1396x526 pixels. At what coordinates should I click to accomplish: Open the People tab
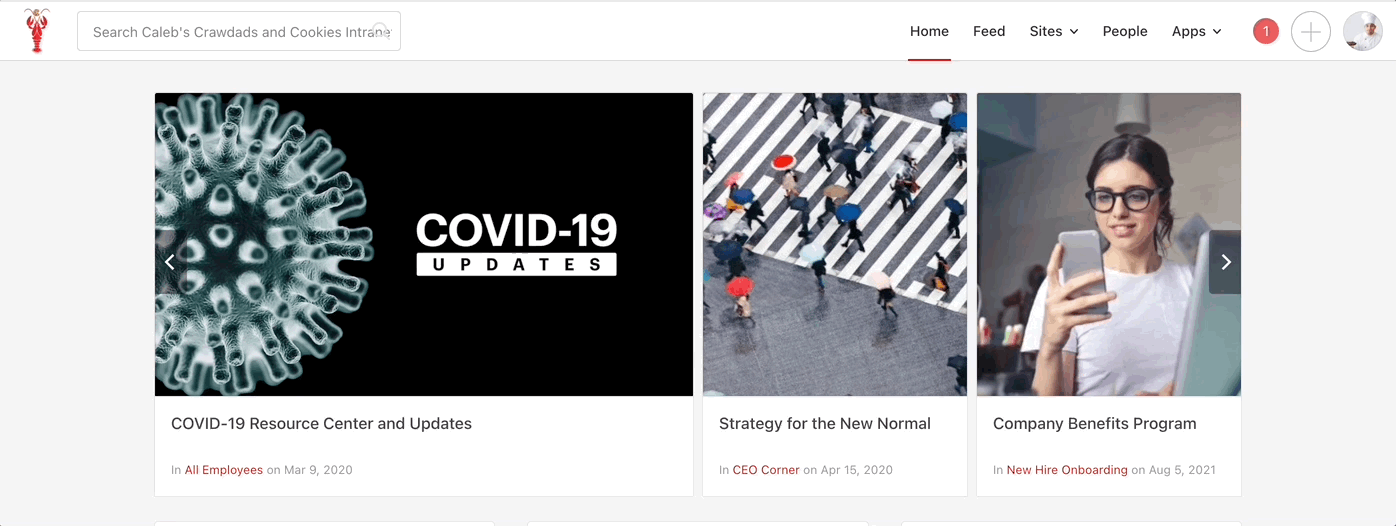point(1125,31)
